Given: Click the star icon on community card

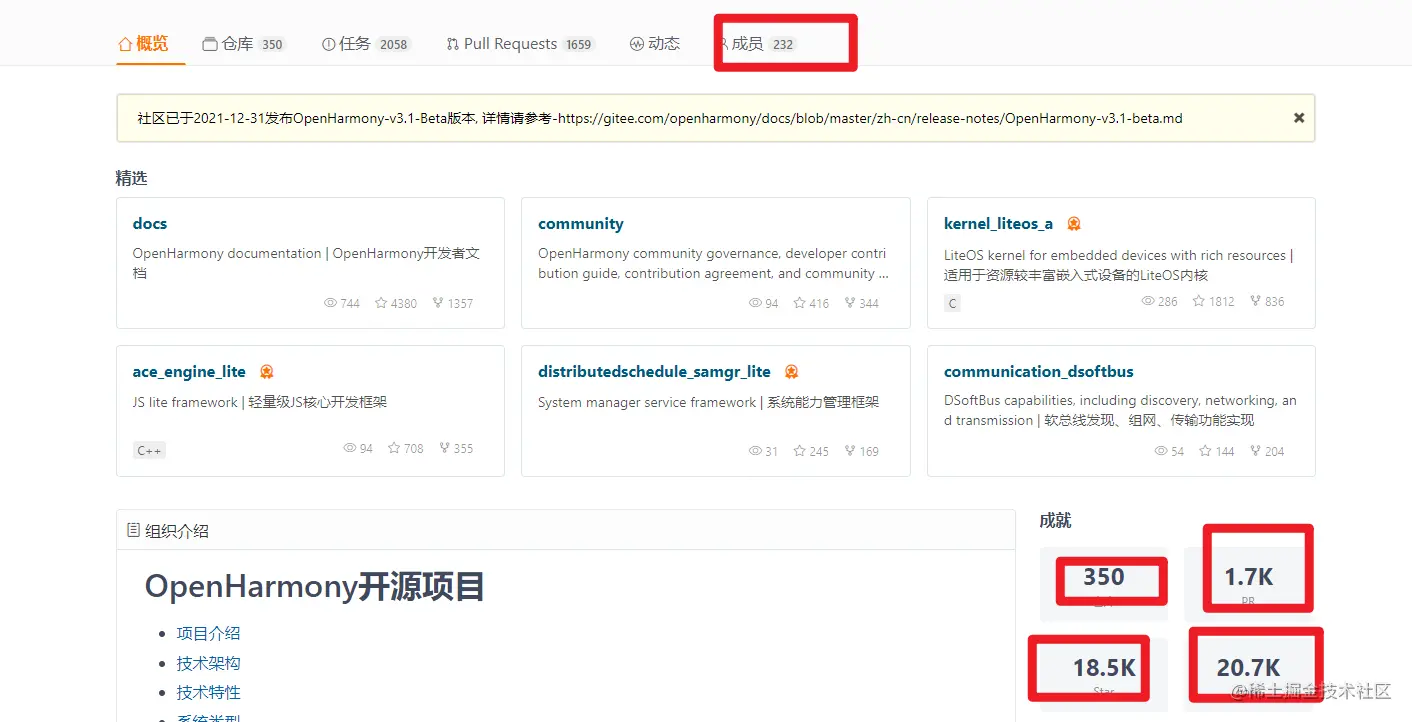Looking at the screenshot, I should click(x=799, y=303).
